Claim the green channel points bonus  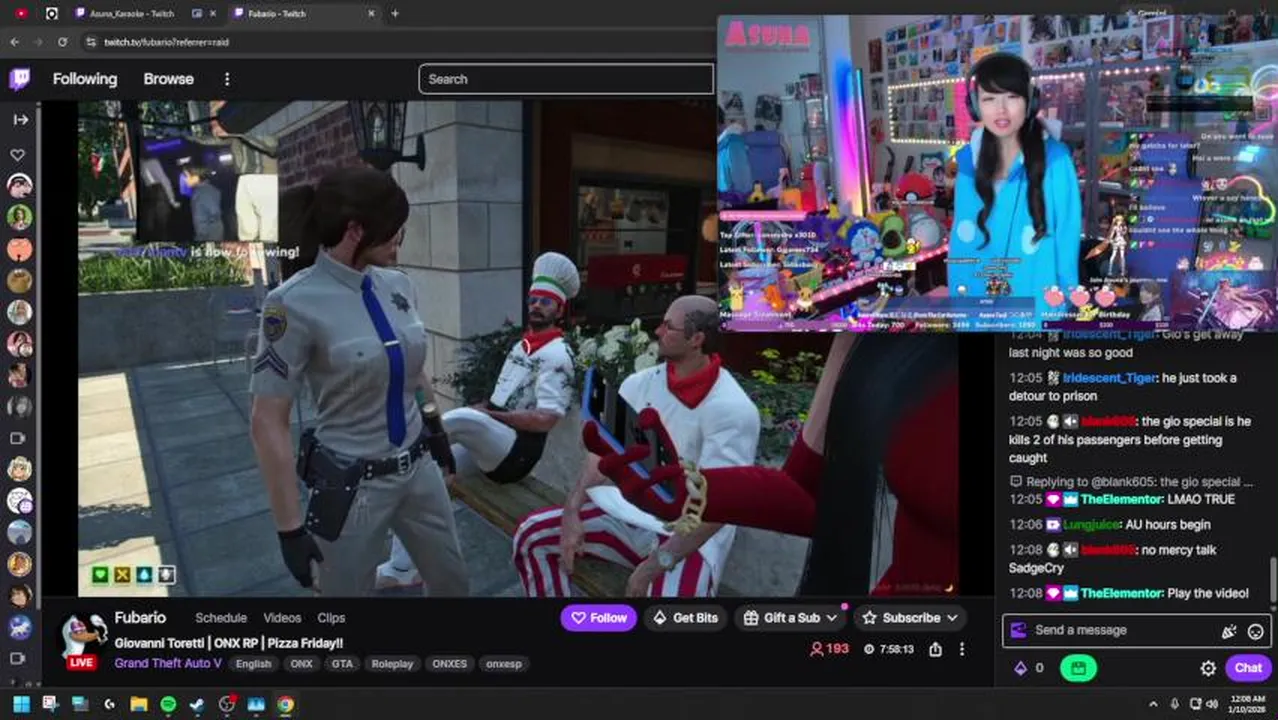(x=1078, y=668)
